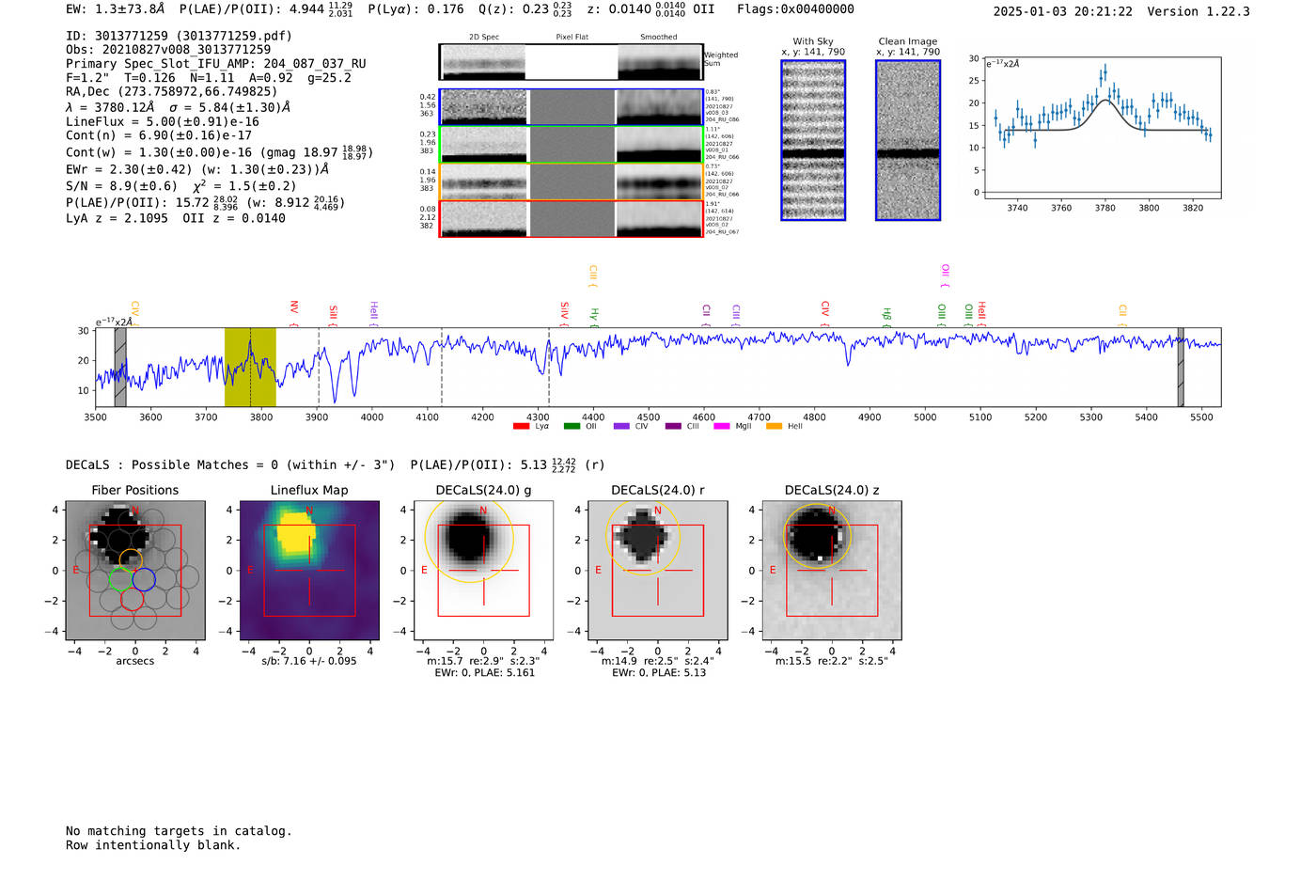Click the blue fiber circle in Fiber Positions
The height and width of the screenshot is (896, 1316).
144,579
